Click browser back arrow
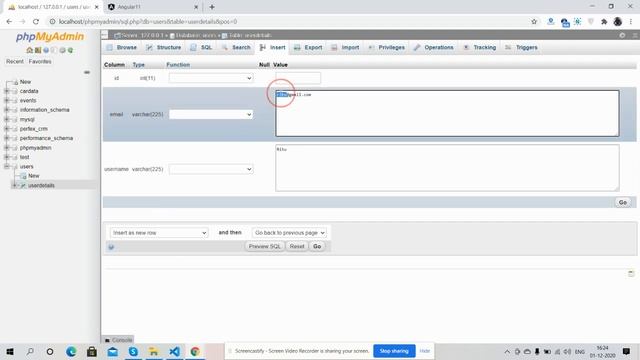This screenshot has height=360, width=640. (x=9, y=22)
